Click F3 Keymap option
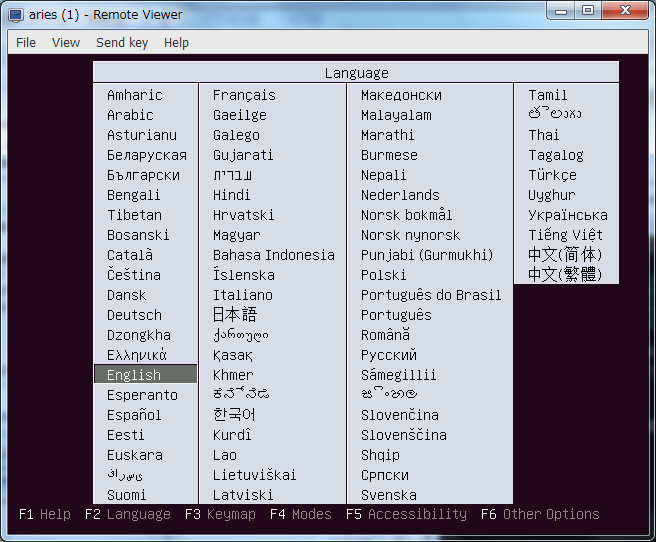This screenshot has width=656, height=542. pos(220,514)
